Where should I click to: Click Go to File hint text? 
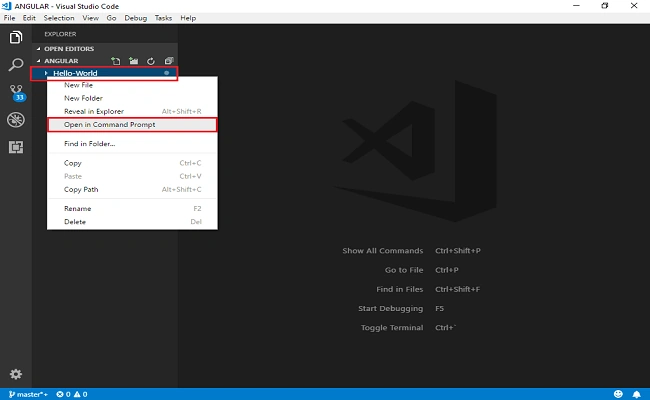click(x=404, y=270)
